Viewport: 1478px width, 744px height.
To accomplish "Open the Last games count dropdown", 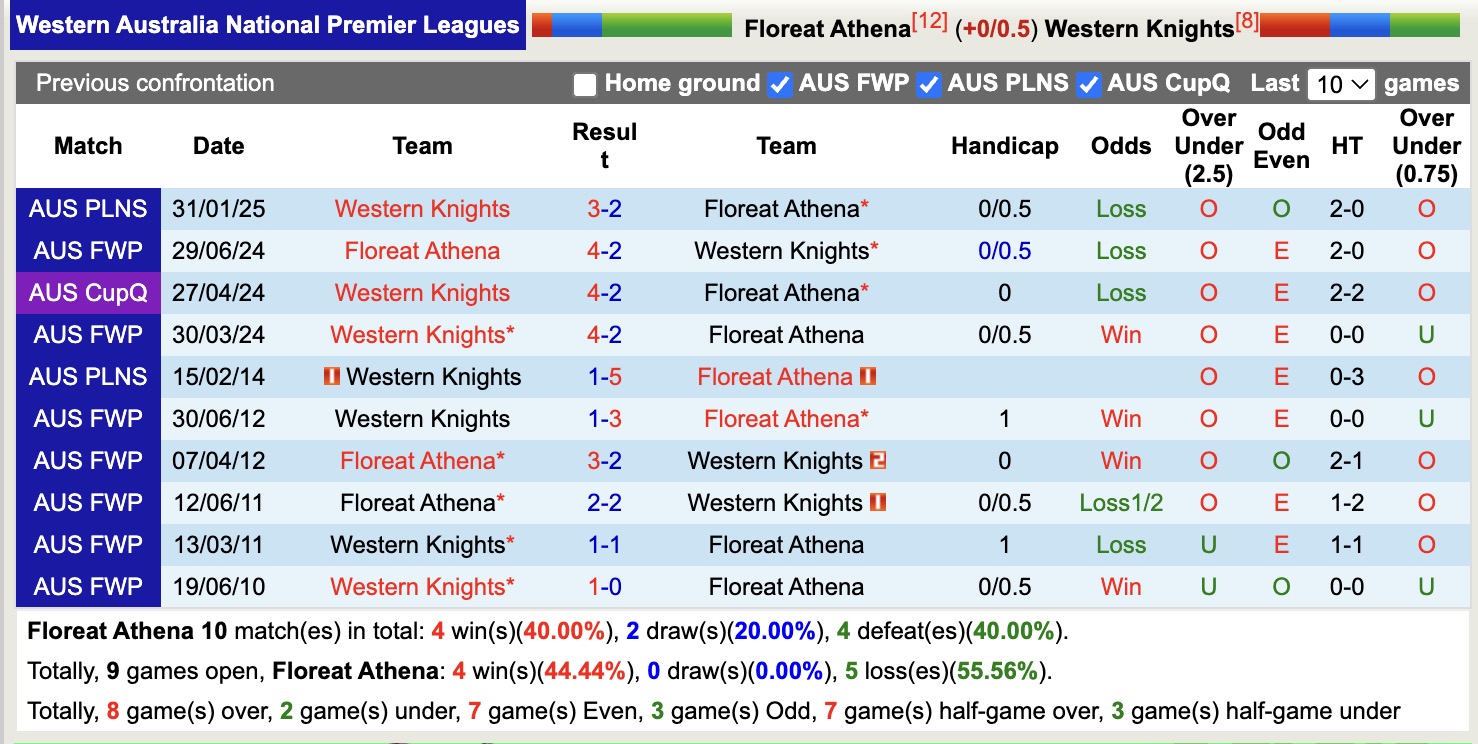I will 1341,84.
